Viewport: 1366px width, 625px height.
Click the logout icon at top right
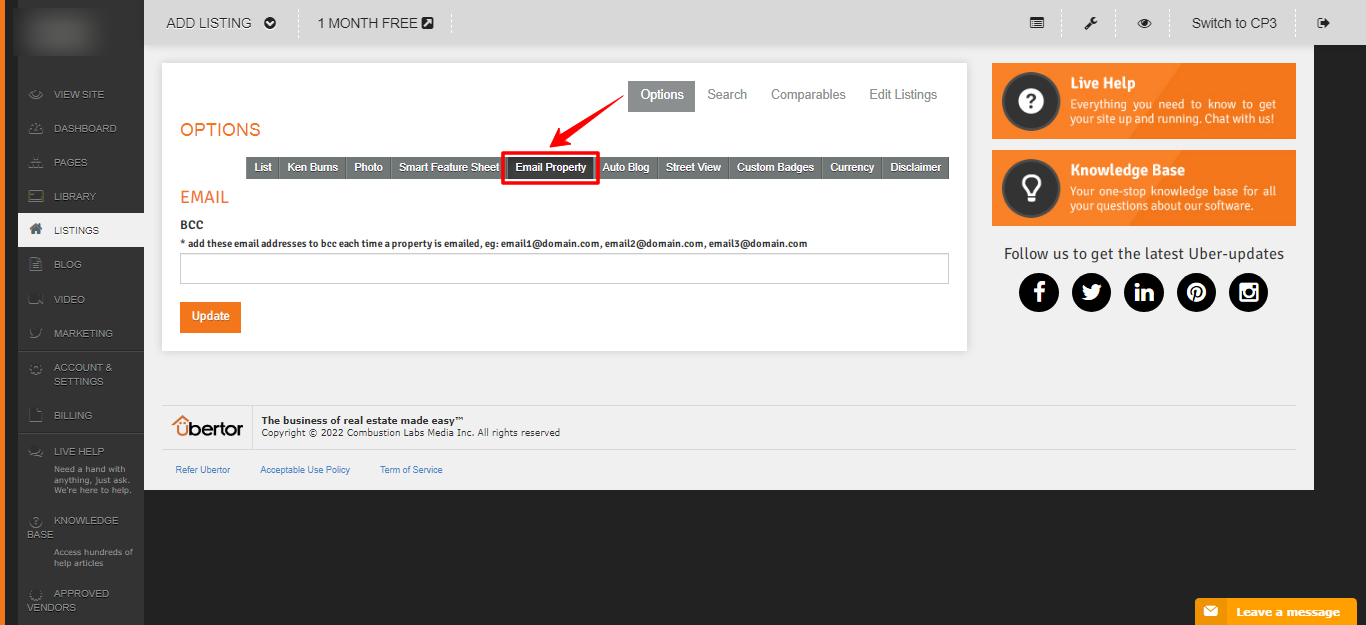pos(1324,23)
